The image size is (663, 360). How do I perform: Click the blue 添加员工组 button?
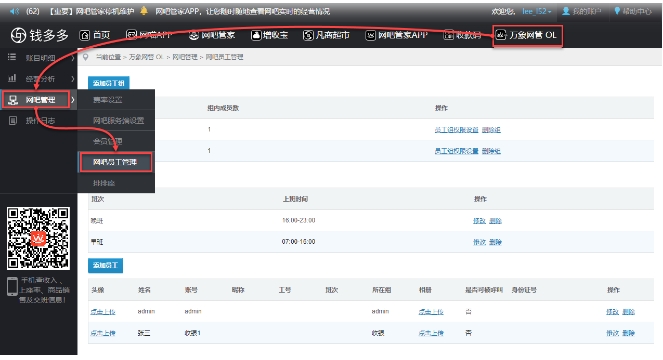[109, 83]
